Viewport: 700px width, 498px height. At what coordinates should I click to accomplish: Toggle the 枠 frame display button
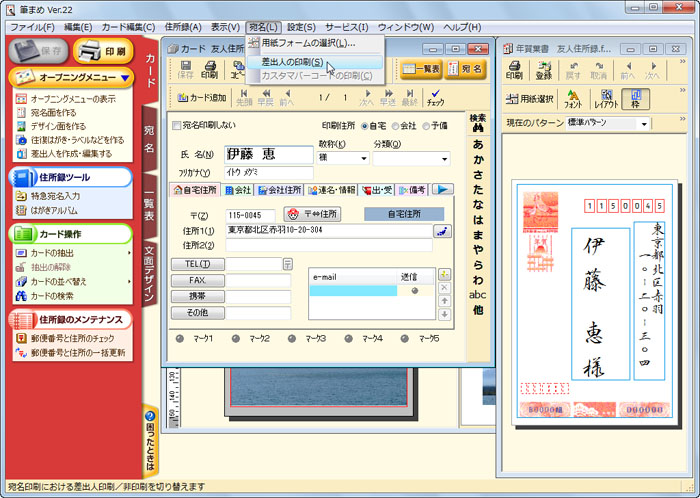pos(636,98)
